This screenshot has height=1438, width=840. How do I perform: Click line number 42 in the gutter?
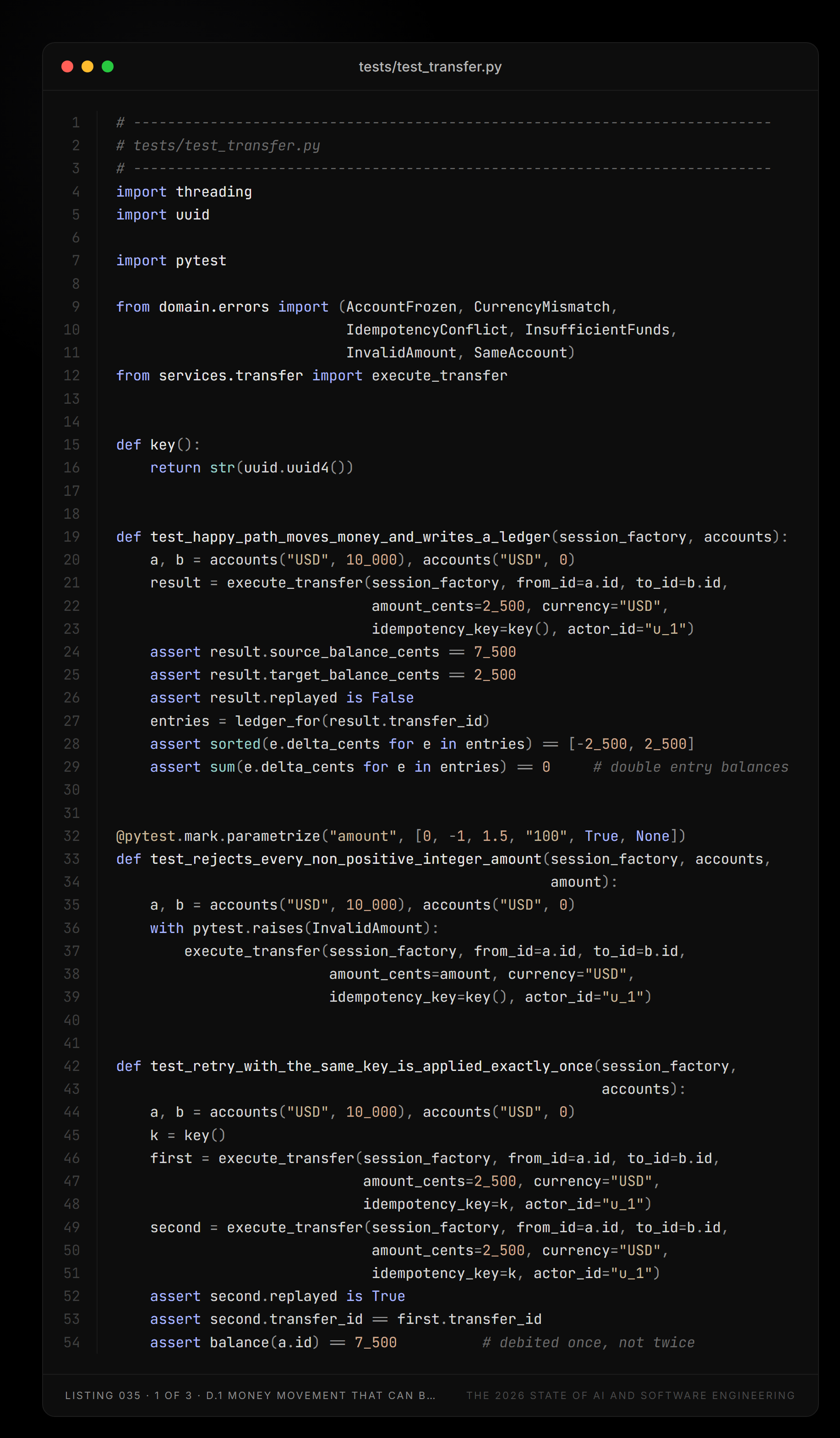(x=72, y=1066)
